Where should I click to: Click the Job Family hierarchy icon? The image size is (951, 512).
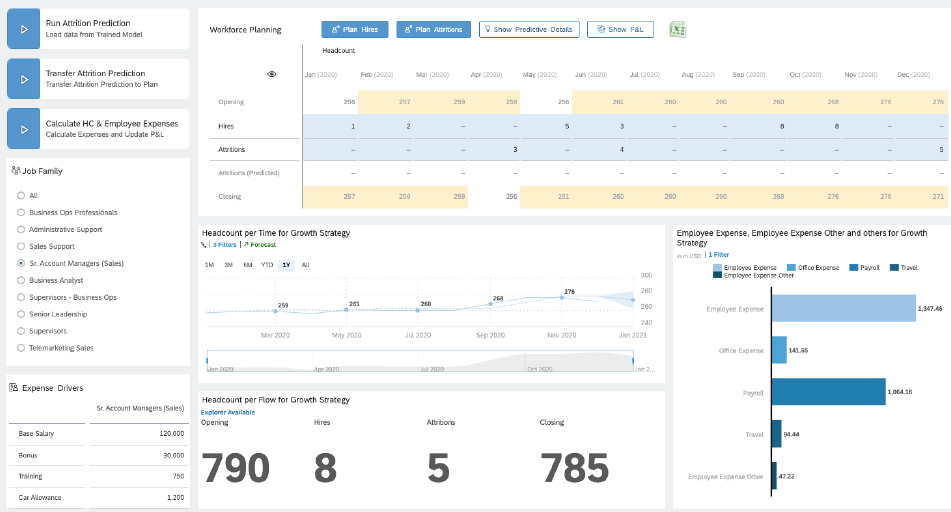14,171
